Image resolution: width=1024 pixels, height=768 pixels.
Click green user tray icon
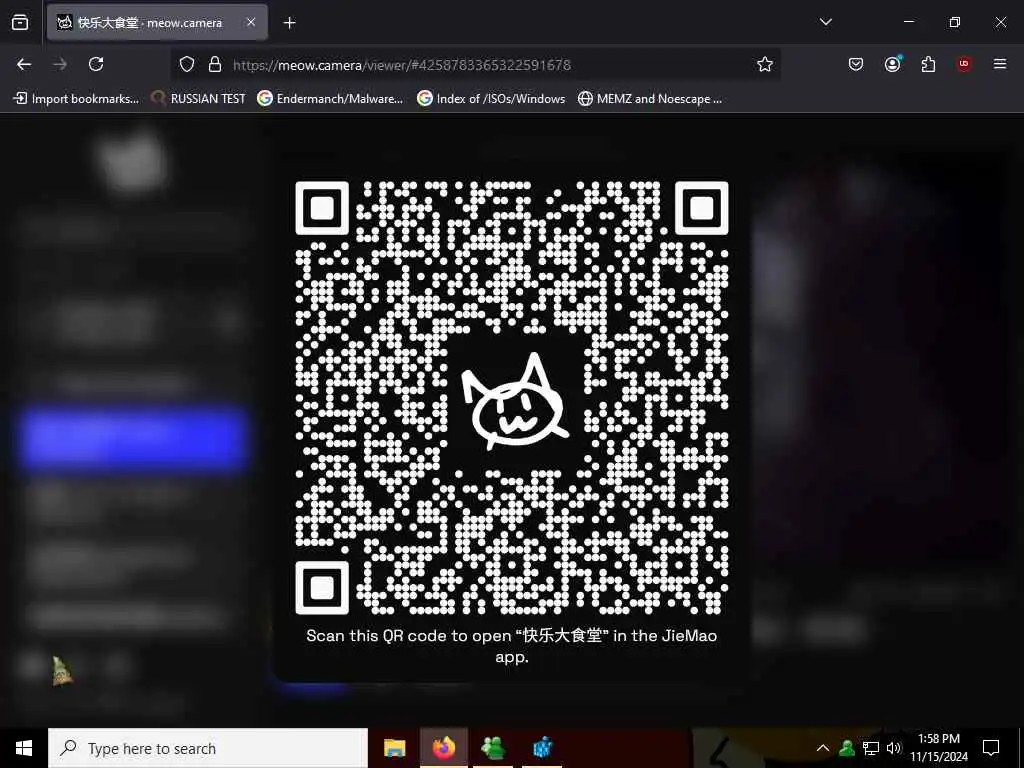click(x=846, y=748)
